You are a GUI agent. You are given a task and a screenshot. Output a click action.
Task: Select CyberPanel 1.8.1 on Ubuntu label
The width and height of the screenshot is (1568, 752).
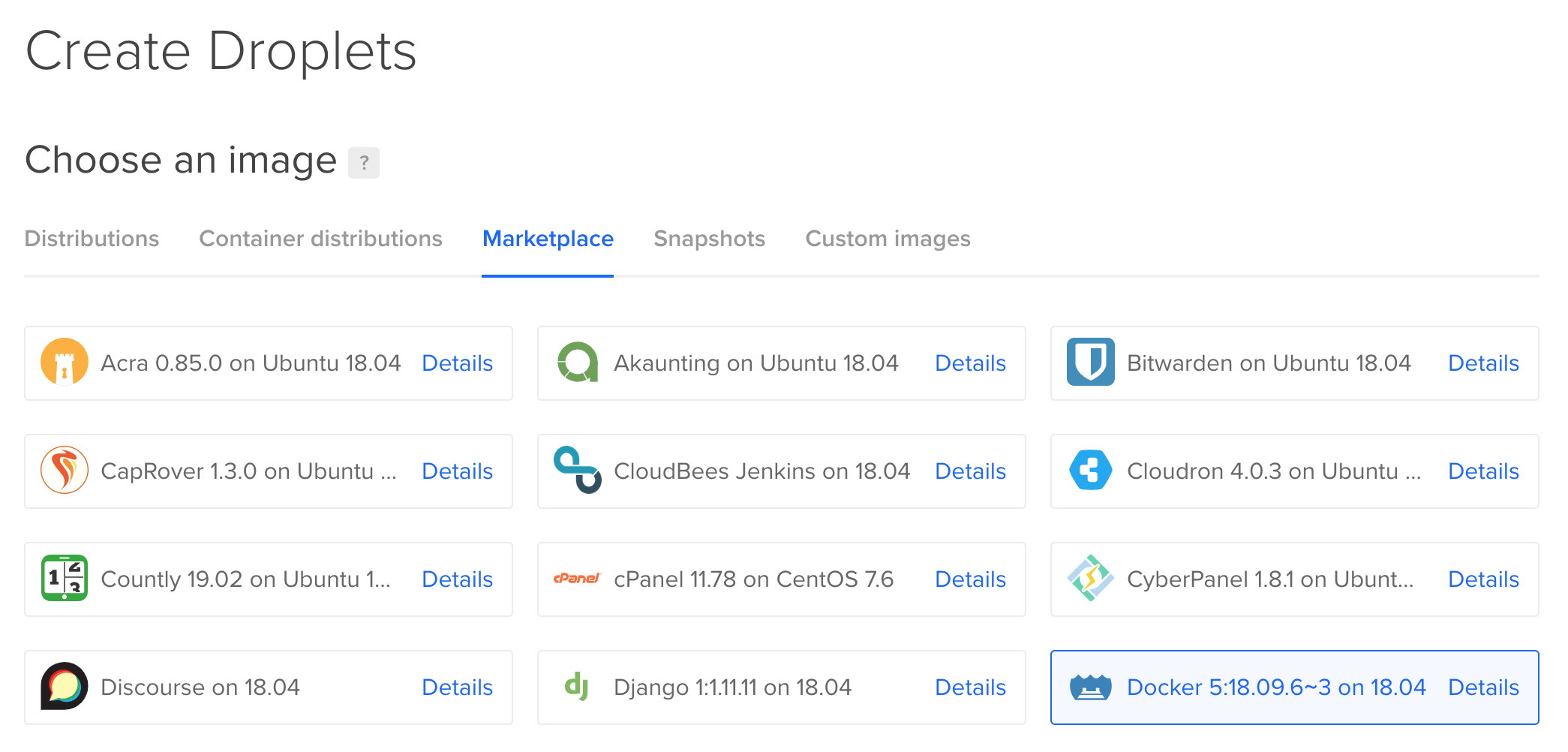tap(1270, 579)
